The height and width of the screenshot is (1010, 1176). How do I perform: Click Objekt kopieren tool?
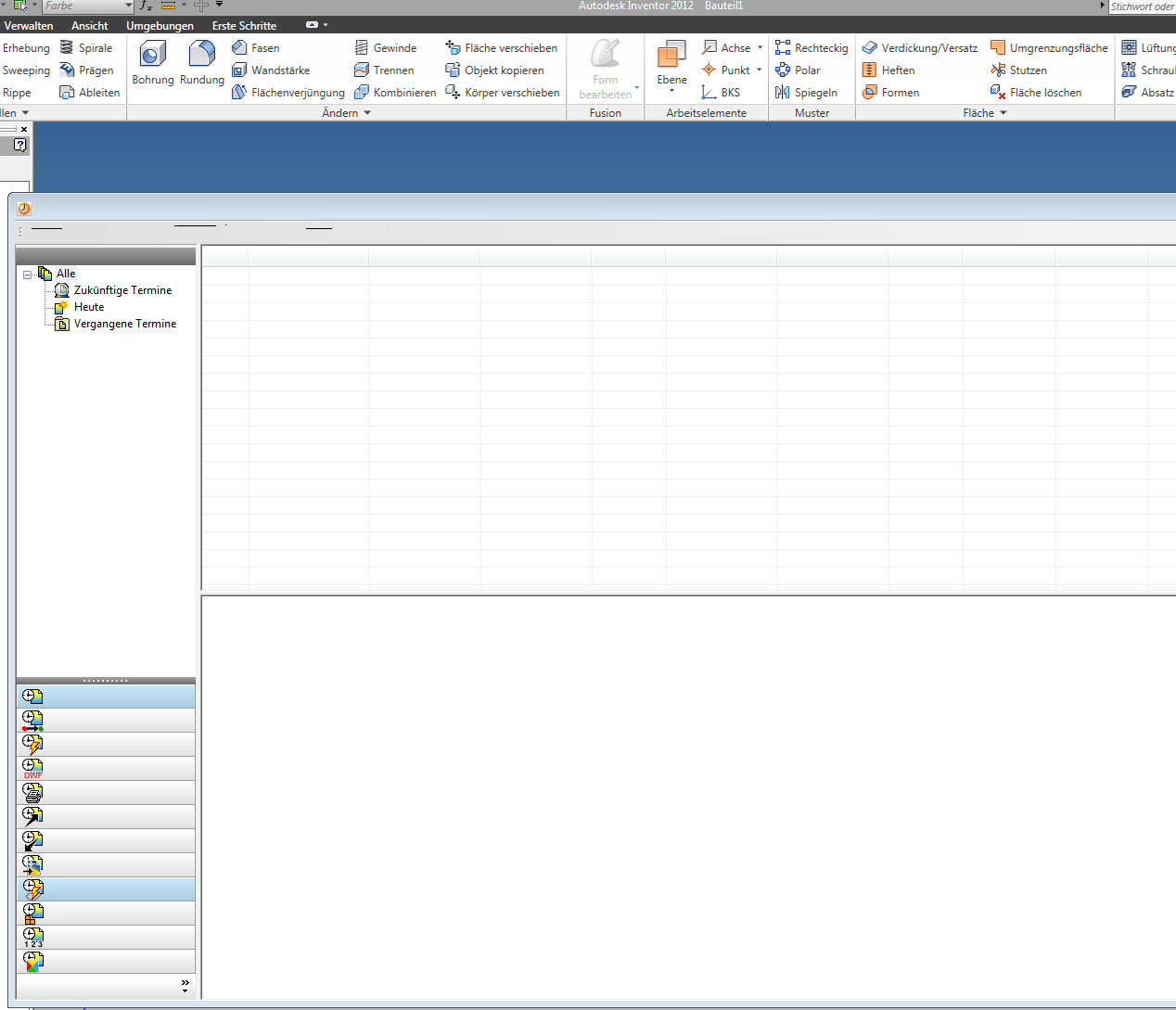click(x=495, y=70)
